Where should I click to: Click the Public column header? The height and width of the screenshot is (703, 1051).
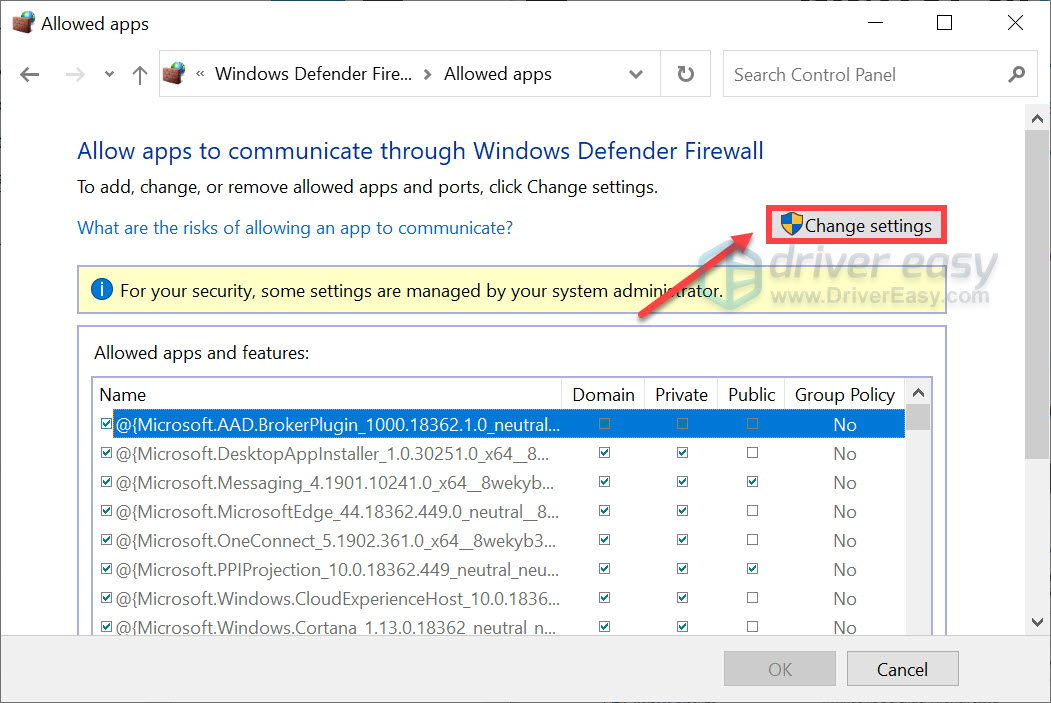(x=751, y=395)
